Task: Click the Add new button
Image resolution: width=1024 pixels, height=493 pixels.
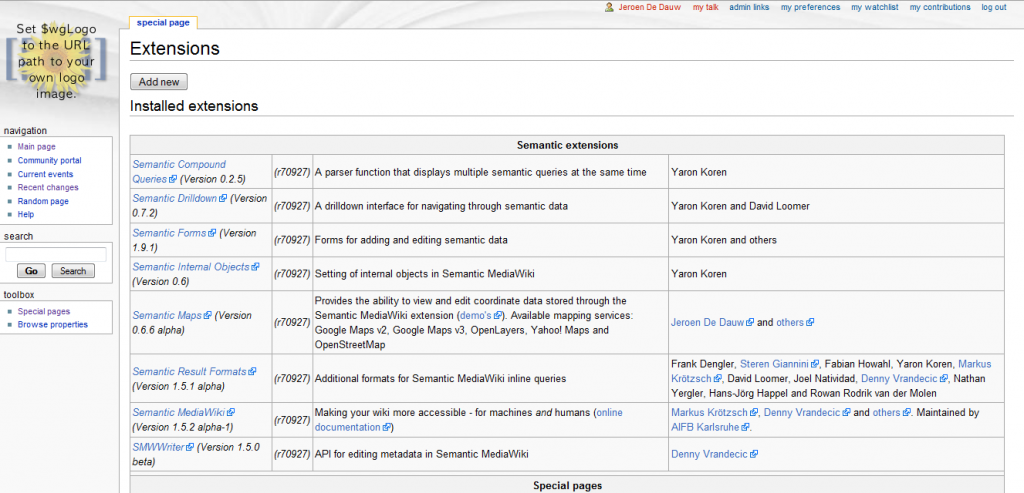Action: [x=159, y=82]
